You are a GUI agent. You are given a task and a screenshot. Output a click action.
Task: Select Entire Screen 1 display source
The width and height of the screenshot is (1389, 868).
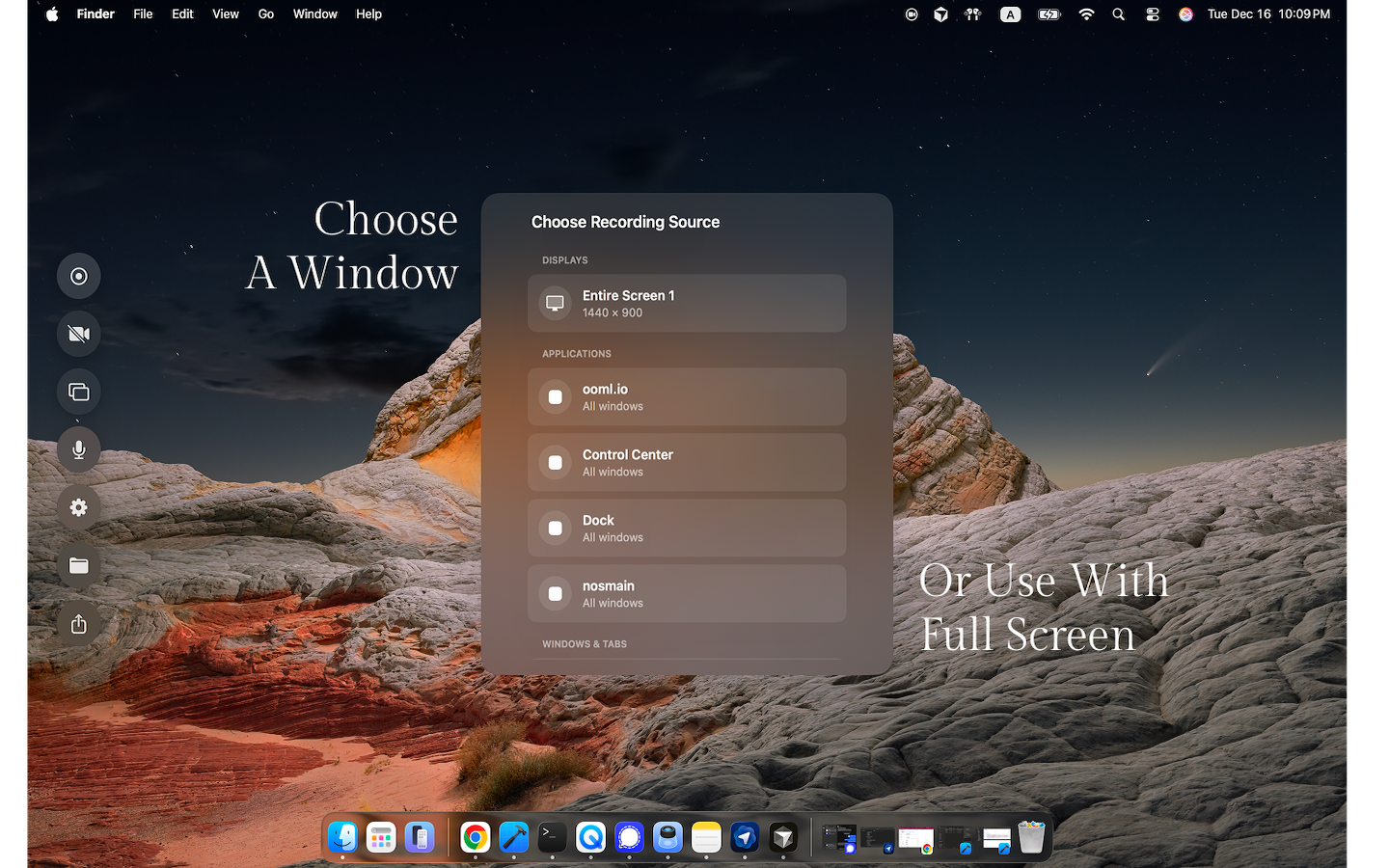[687, 304]
